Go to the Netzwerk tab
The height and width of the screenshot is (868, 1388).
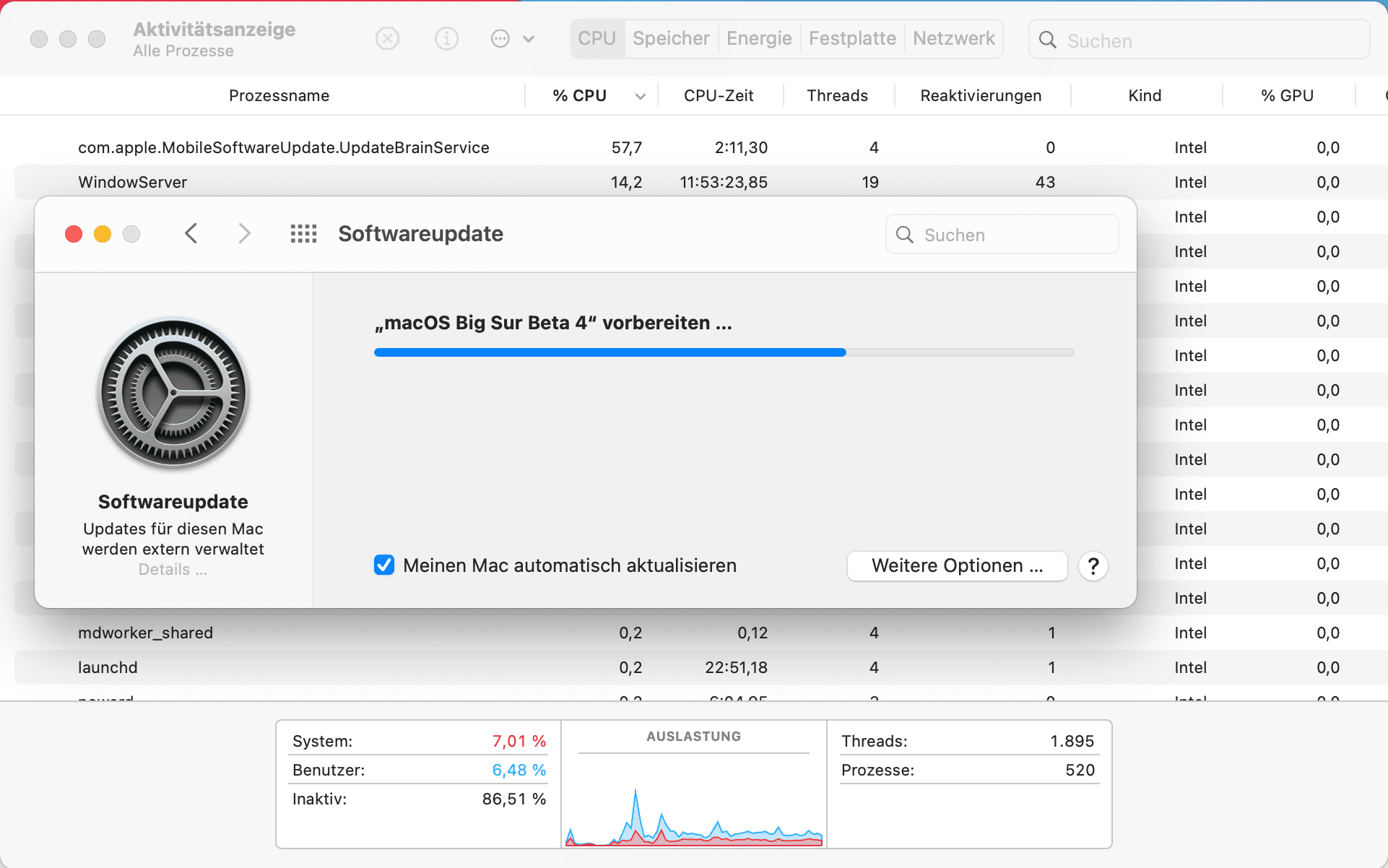click(954, 38)
